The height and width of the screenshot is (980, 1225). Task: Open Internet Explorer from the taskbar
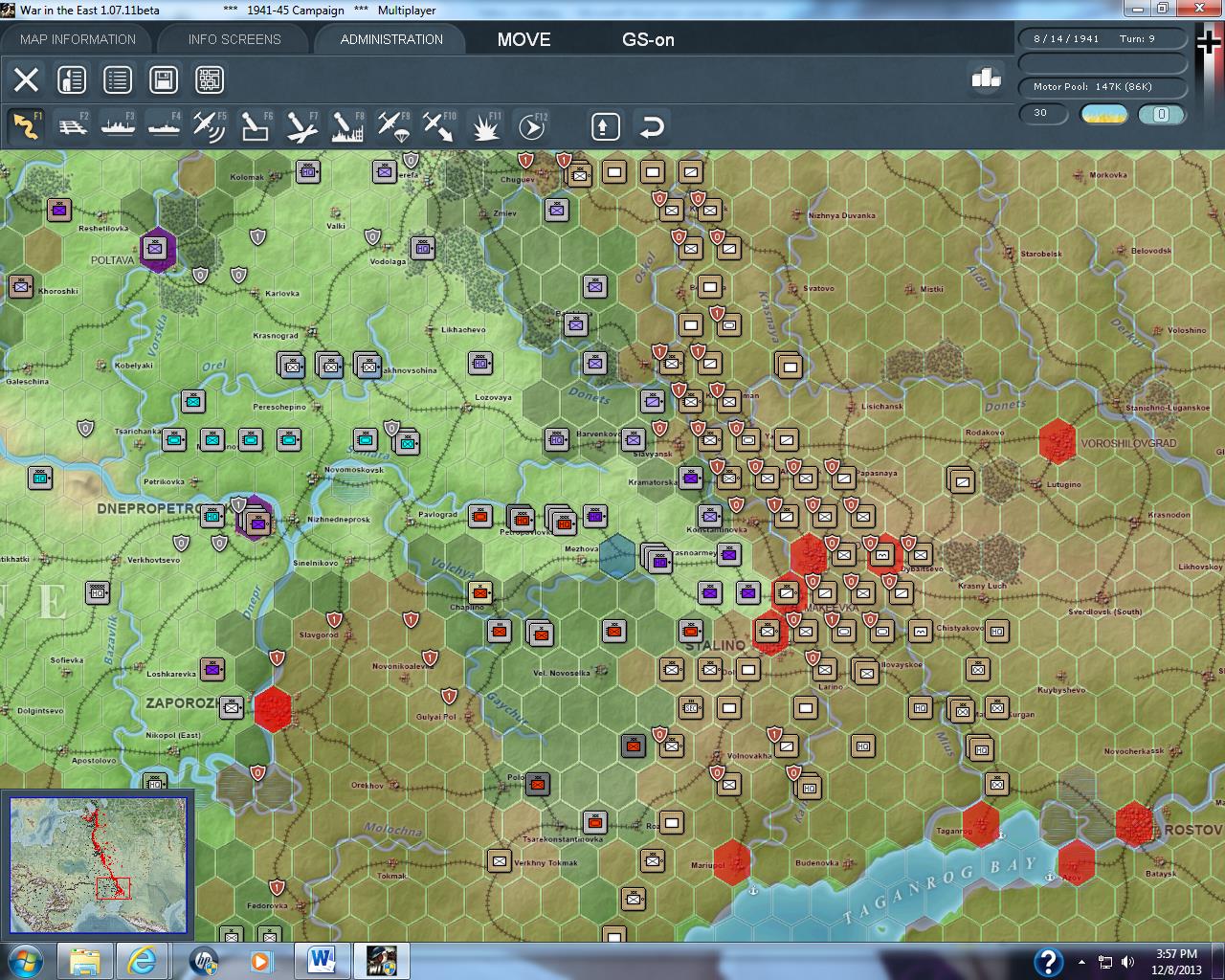[x=143, y=961]
